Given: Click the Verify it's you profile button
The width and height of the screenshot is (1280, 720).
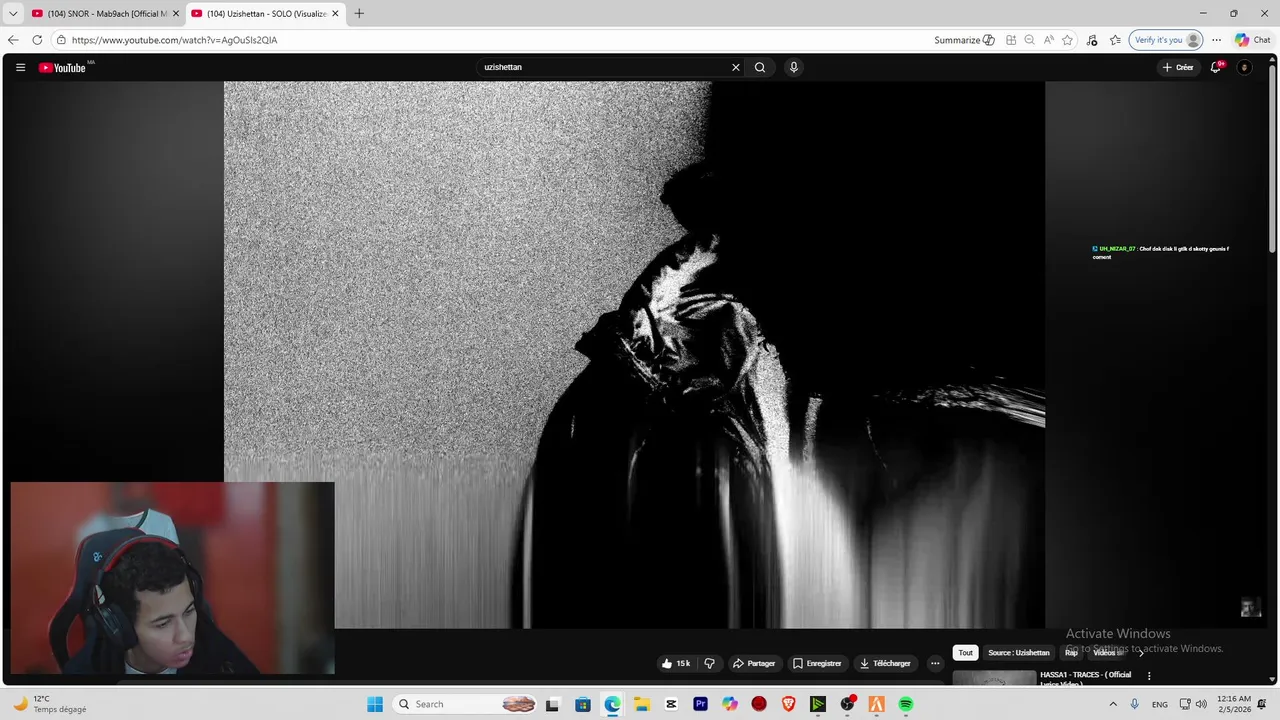Looking at the screenshot, I should point(1166,40).
